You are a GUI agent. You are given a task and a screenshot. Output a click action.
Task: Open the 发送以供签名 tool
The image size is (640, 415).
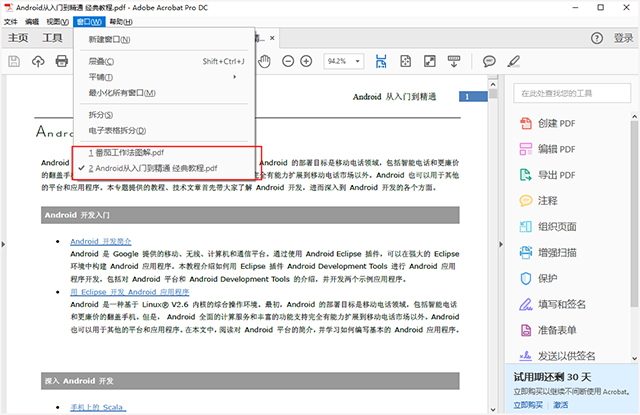pos(557,356)
